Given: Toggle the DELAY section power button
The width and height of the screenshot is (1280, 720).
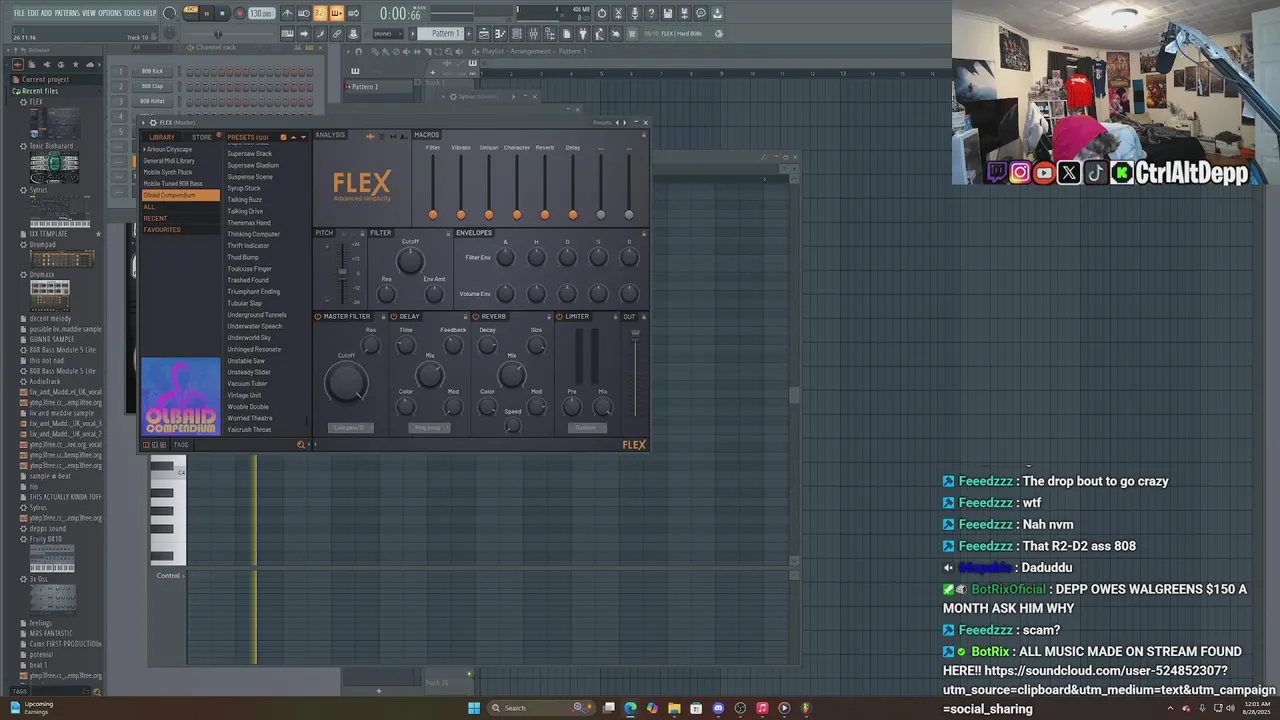Looking at the screenshot, I should [x=394, y=317].
